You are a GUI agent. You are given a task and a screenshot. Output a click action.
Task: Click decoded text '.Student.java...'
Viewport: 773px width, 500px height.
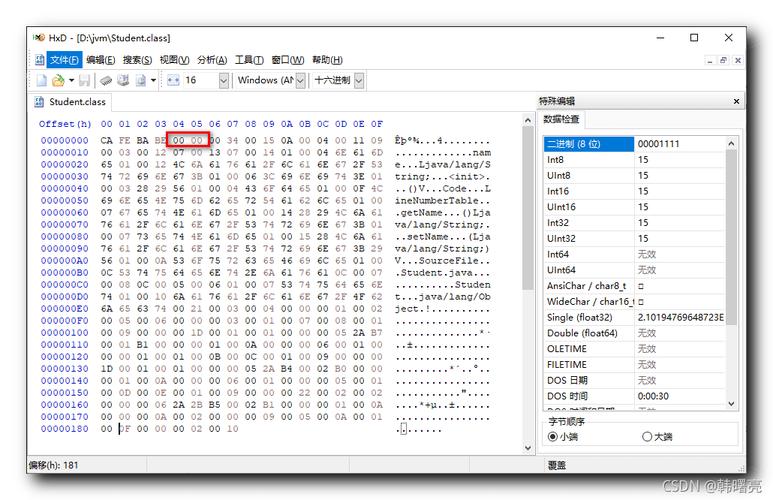tap(443, 273)
